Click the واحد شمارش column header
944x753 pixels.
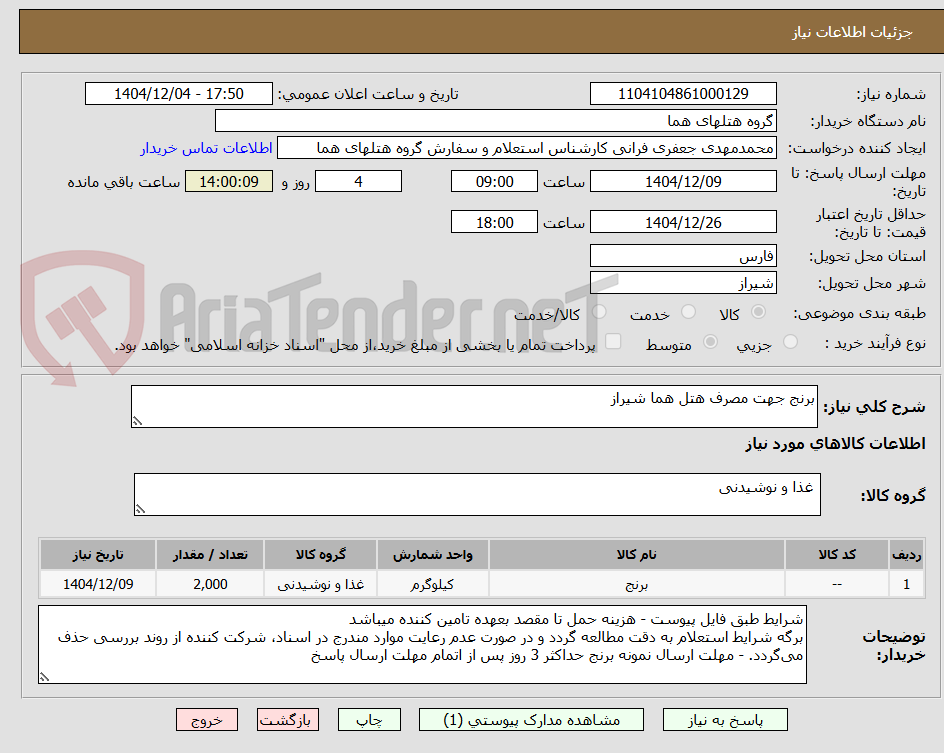pyautogui.click(x=432, y=554)
